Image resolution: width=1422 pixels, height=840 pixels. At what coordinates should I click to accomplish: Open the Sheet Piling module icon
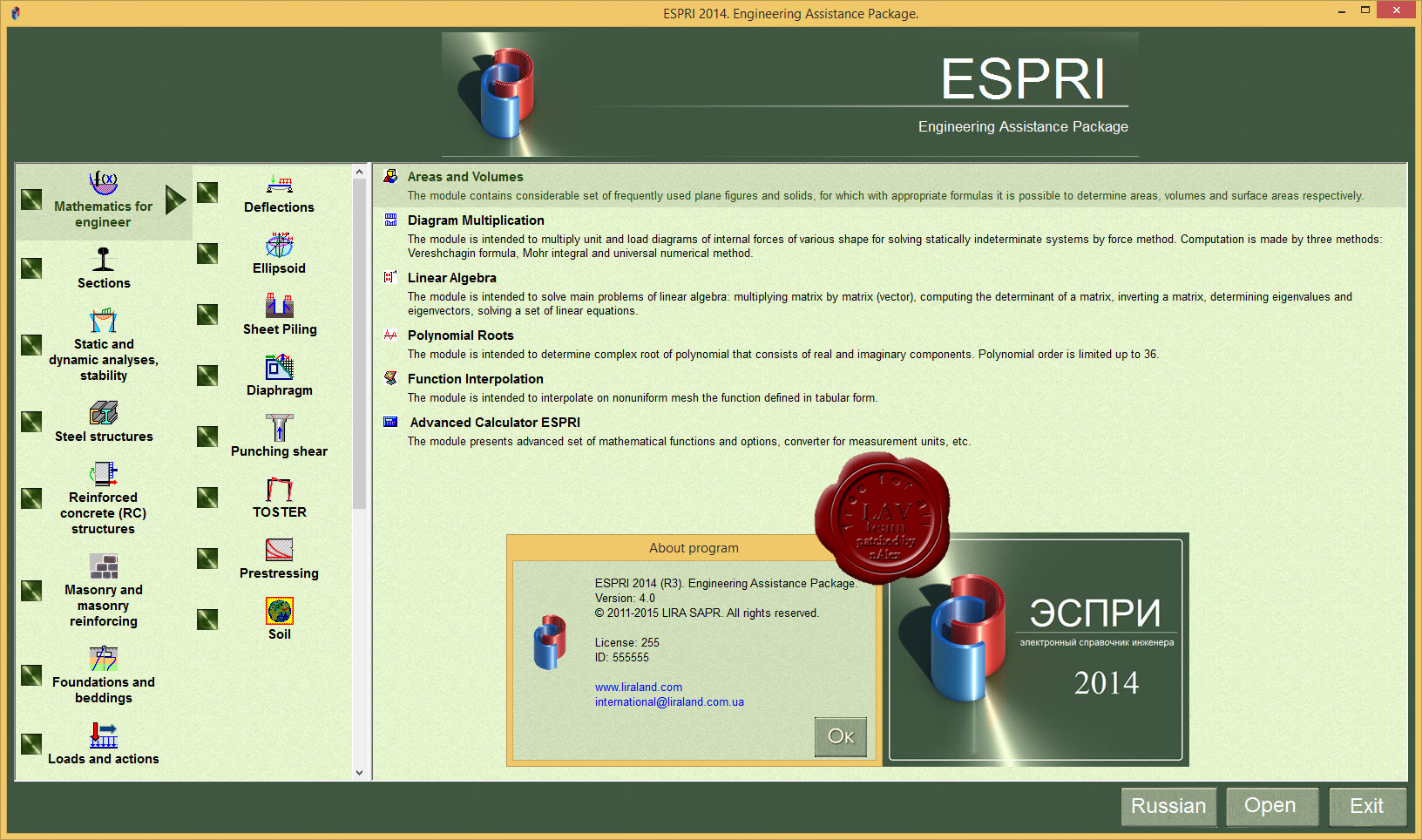click(x=279, y=306)
